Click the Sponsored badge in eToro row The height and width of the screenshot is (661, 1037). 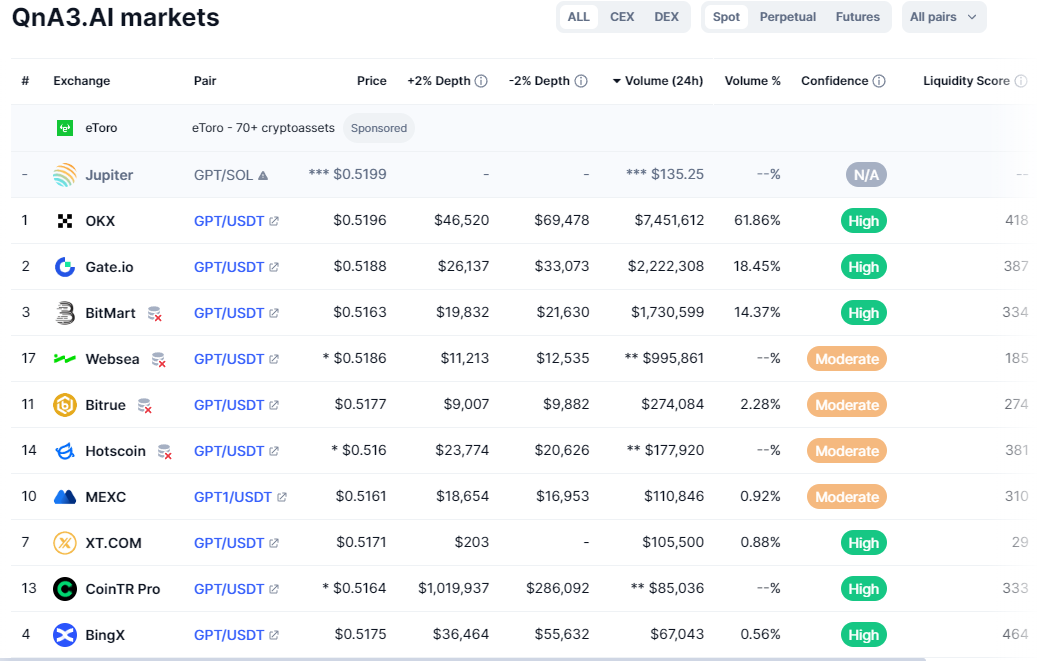tap(379, 128)
